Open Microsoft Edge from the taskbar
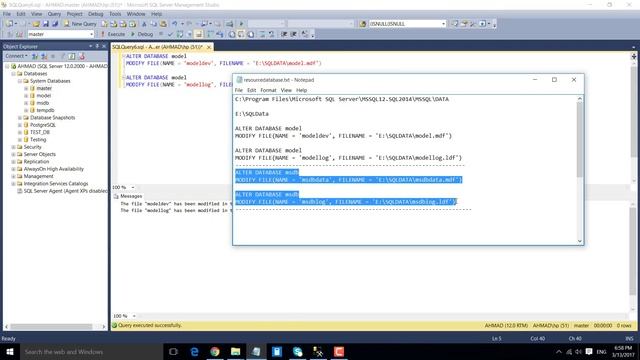640x360 pixels. 194,351
